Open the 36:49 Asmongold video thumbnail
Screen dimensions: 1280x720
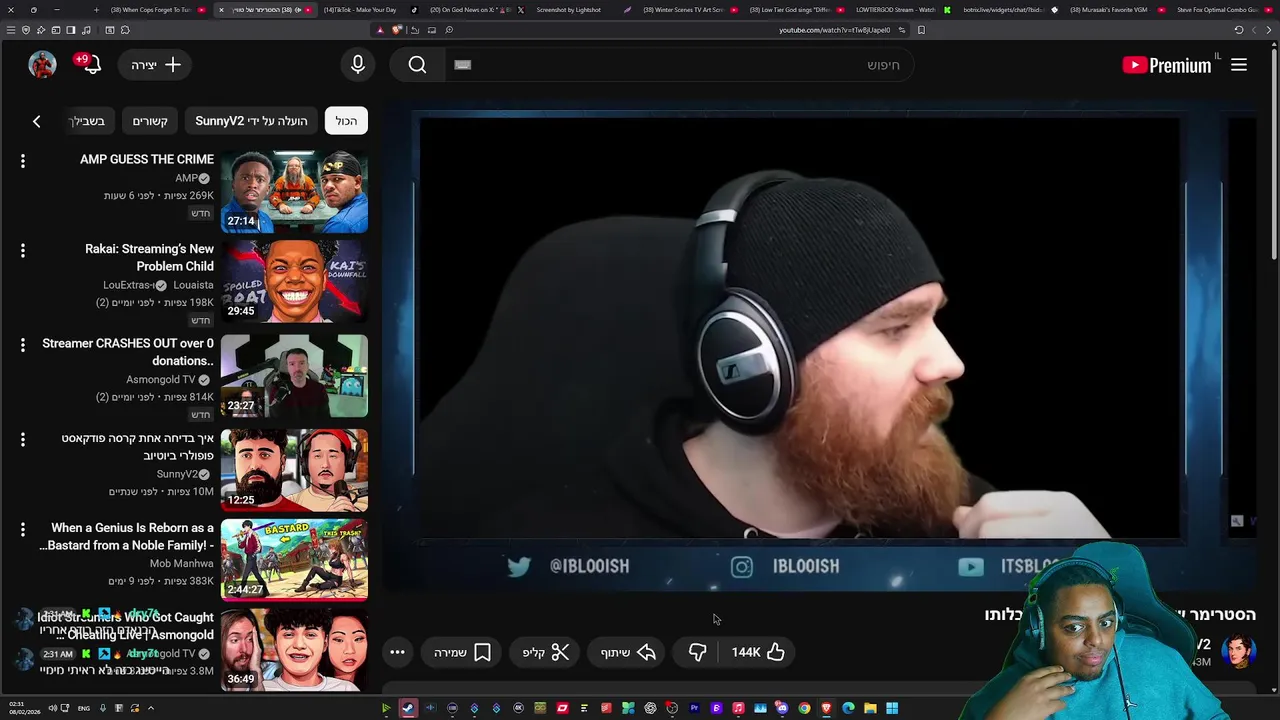[x=294, y=649]
